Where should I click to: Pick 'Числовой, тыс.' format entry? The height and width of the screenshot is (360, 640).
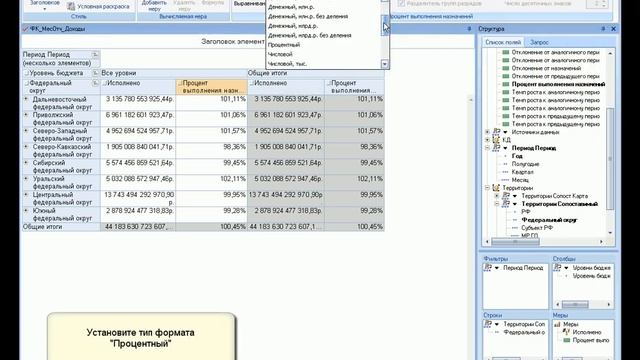[287, 64]
